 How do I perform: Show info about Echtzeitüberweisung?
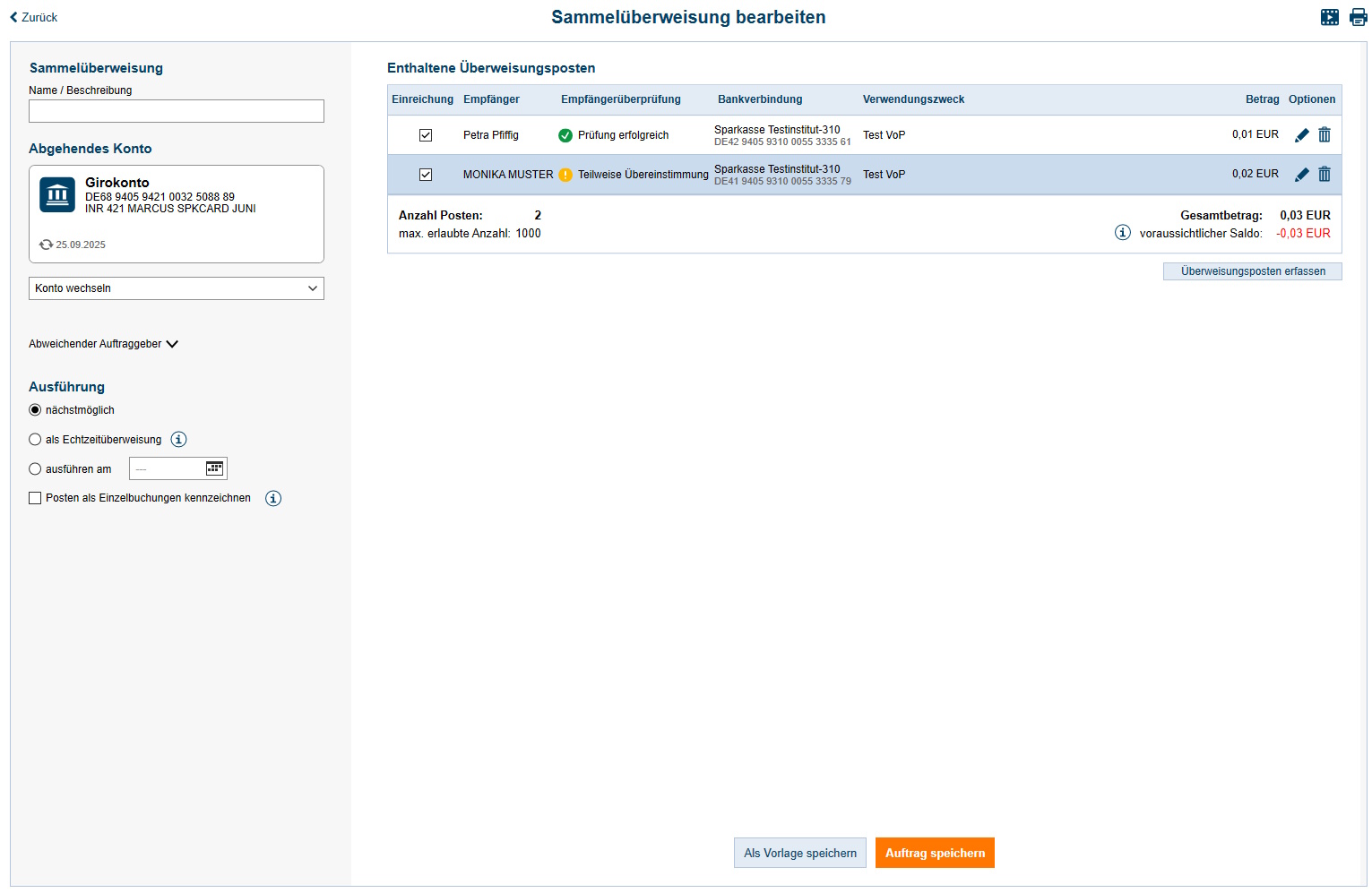pos(179,440)
